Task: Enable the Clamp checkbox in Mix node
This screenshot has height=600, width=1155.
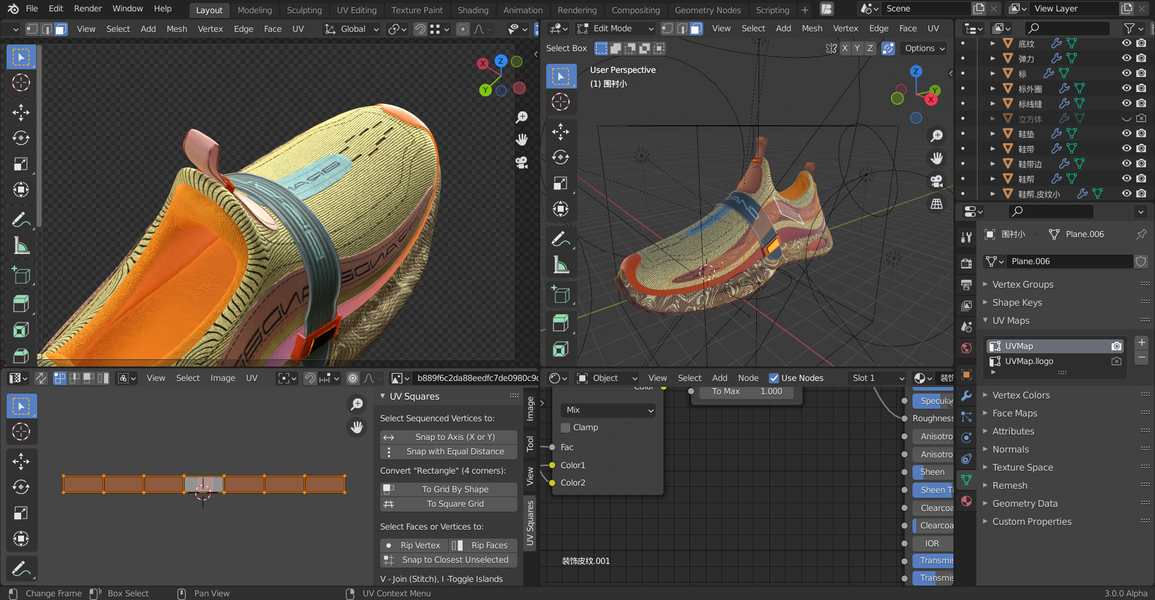Action: point(566,427)
